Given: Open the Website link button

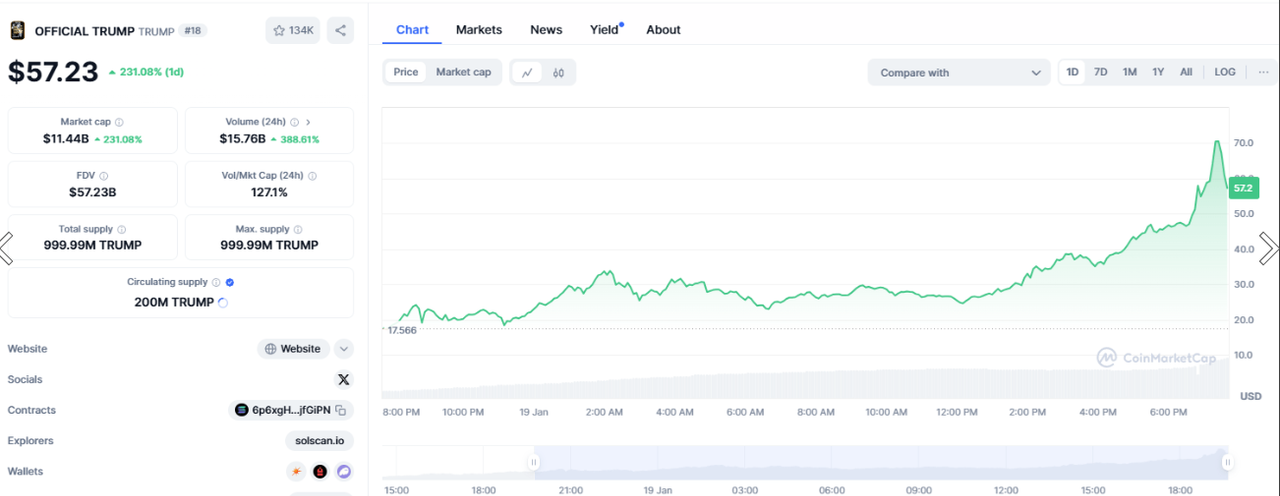Looking at the screenshot, I should [x=294, y=349].
